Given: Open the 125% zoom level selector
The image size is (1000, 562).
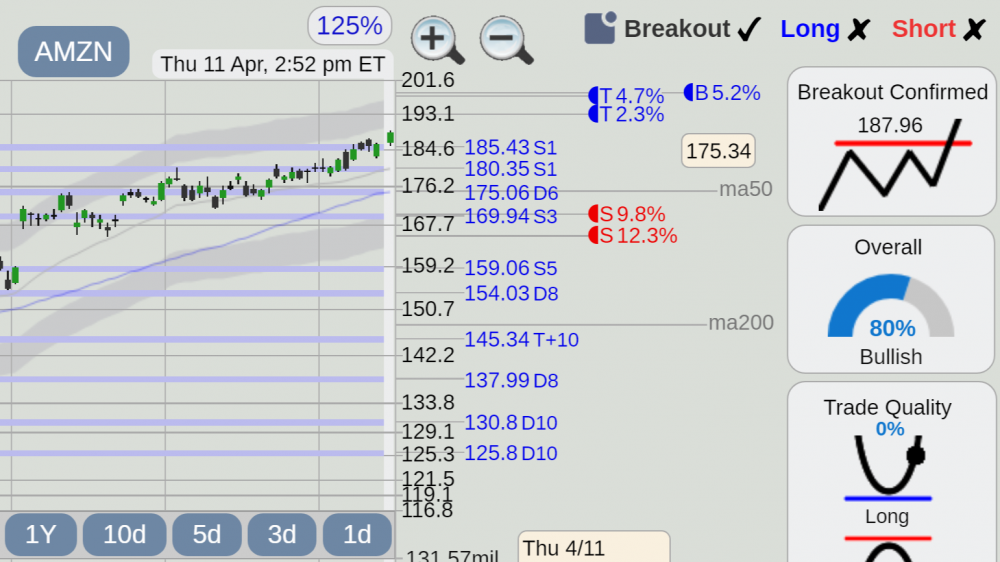Looking at the screenshot, I should point(349,26).
